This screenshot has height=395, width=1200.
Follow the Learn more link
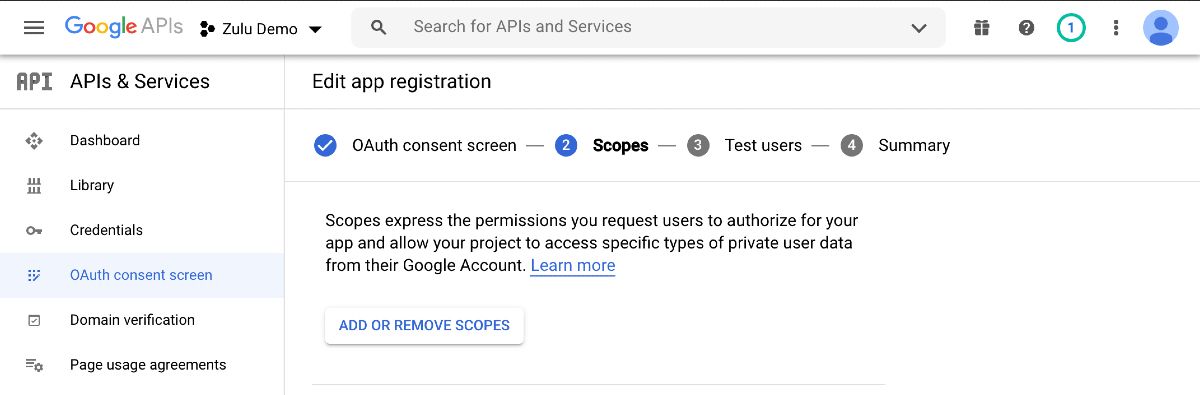[x=573, y=266]
